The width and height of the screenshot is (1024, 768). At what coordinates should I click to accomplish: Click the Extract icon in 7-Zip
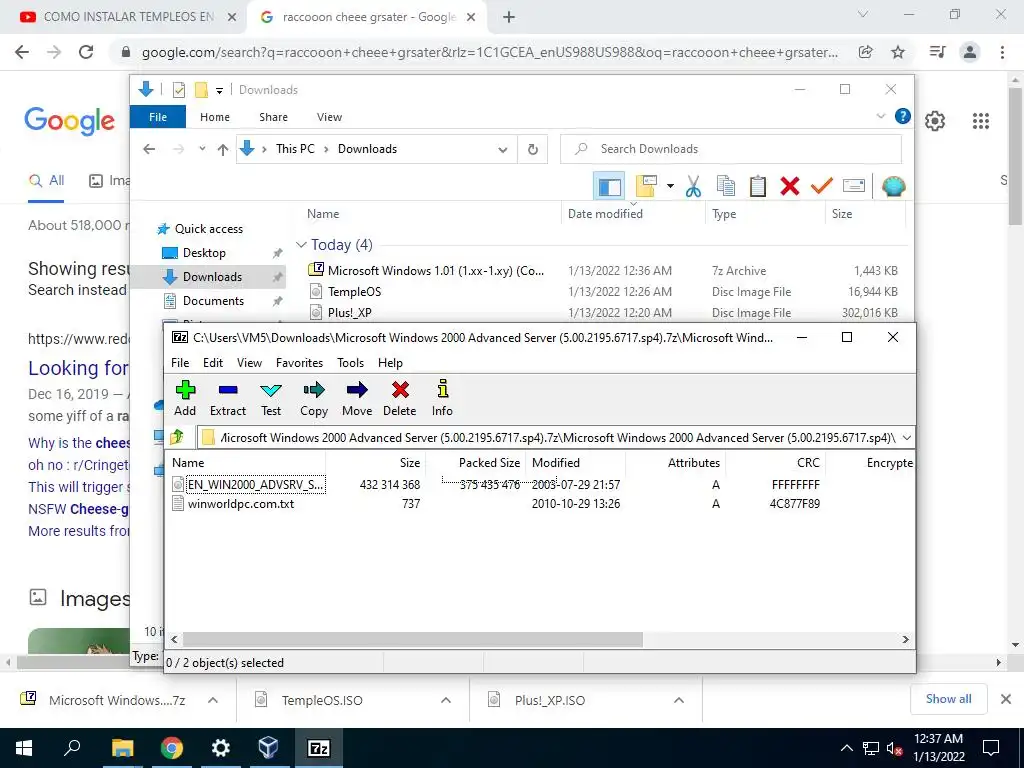click(x=228, y=390)
